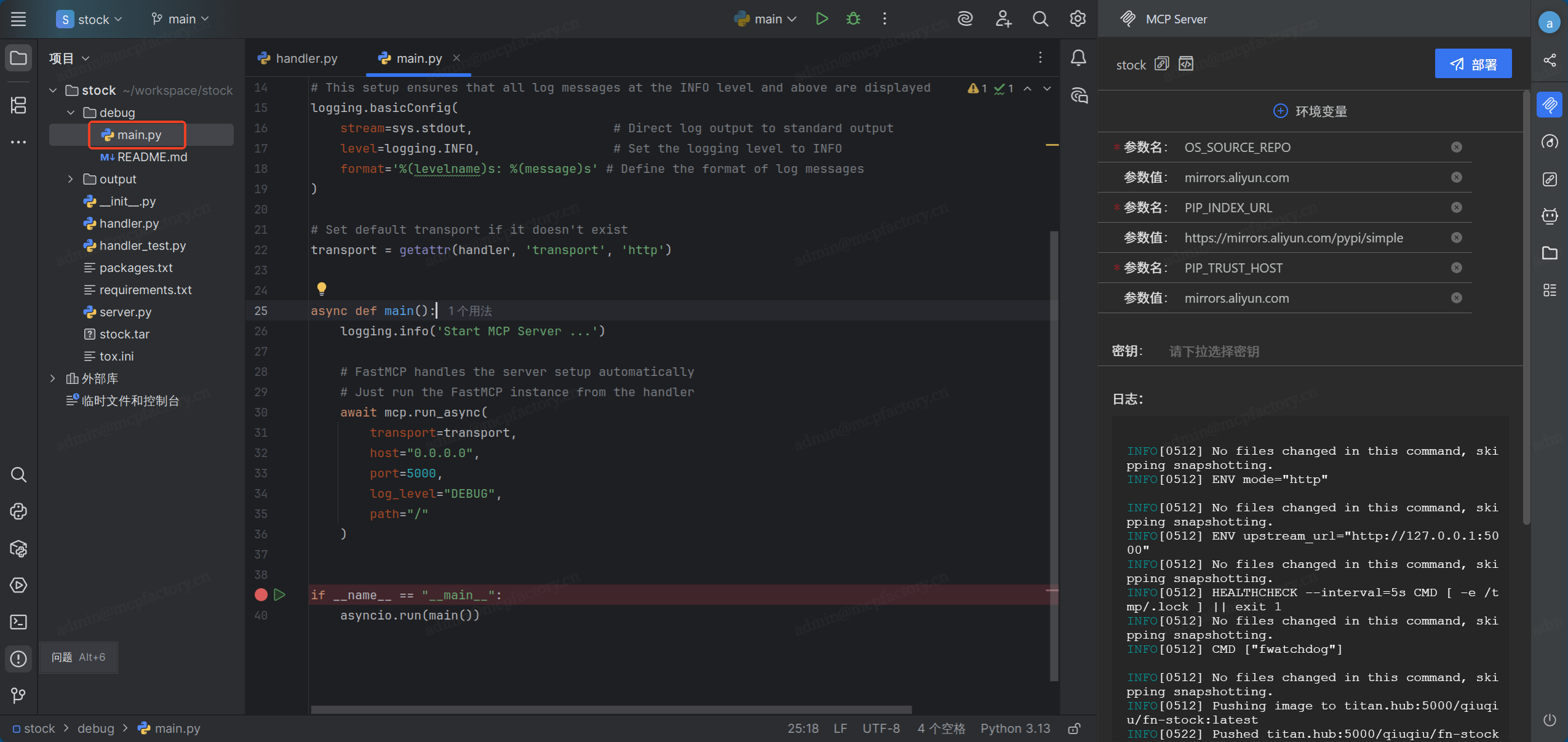The image size is (1568, 742).
Task: Close the main.py tab
Action: [x=456, y=58]
